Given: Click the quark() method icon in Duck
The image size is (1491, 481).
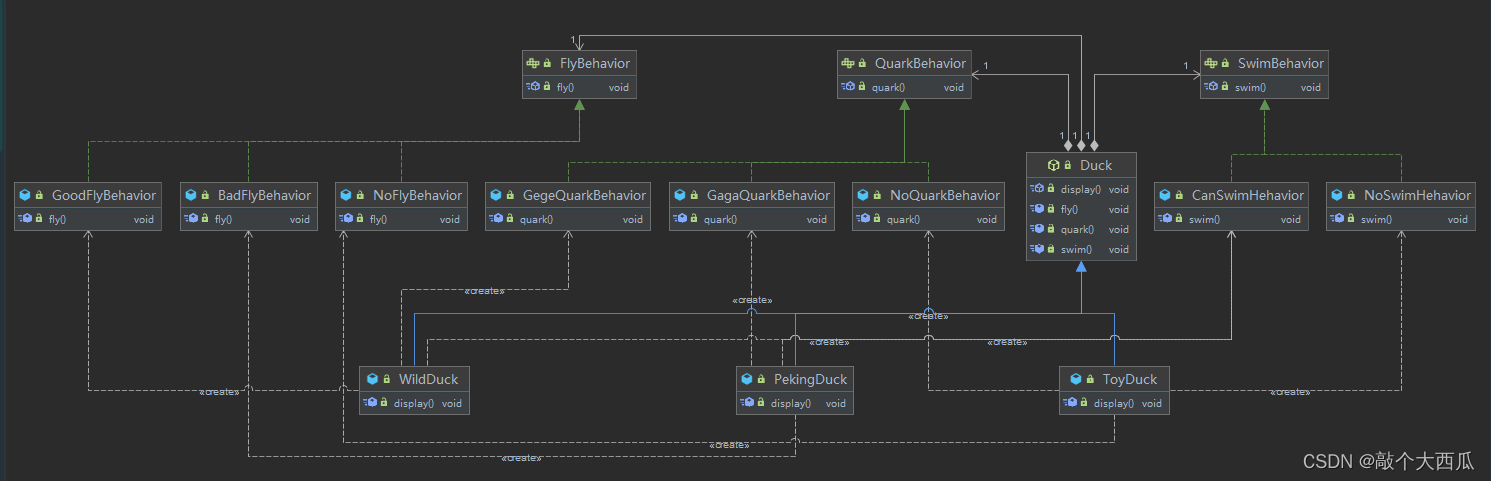Looking at the screenshot, I should 1037,229.
